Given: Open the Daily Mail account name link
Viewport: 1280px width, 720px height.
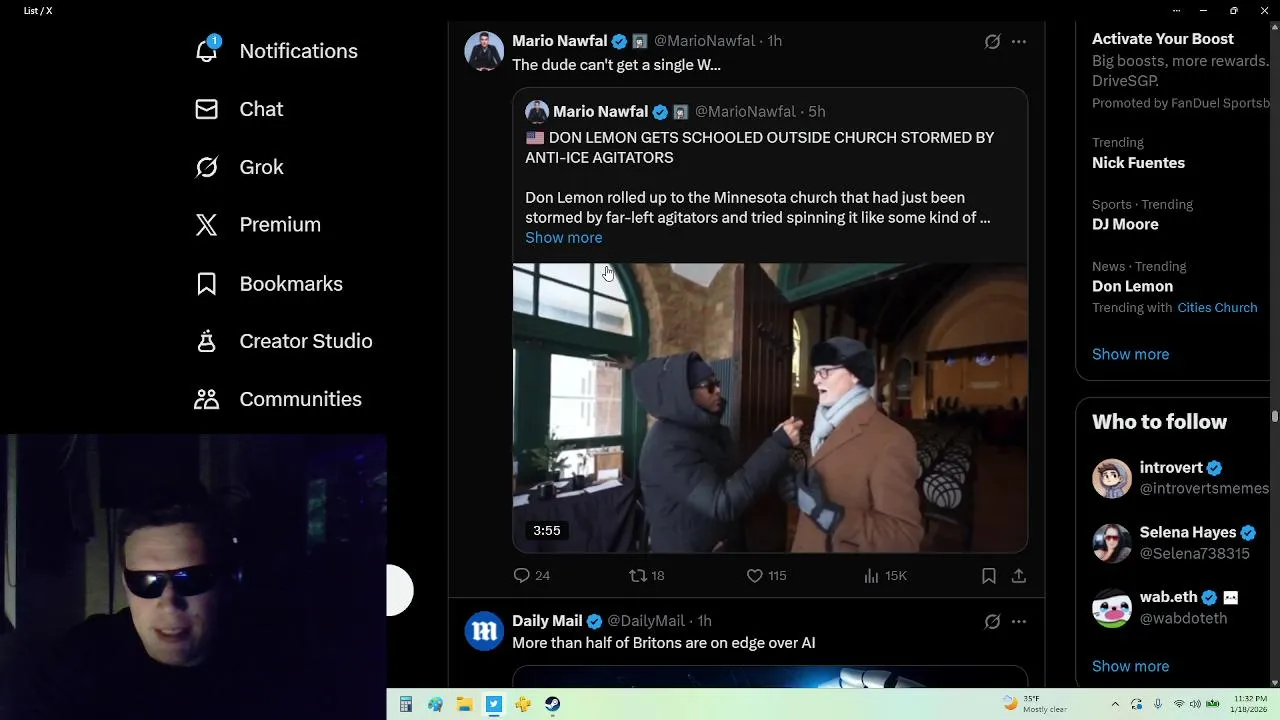Looking at the screenshot, I should (x=547, y=621).
